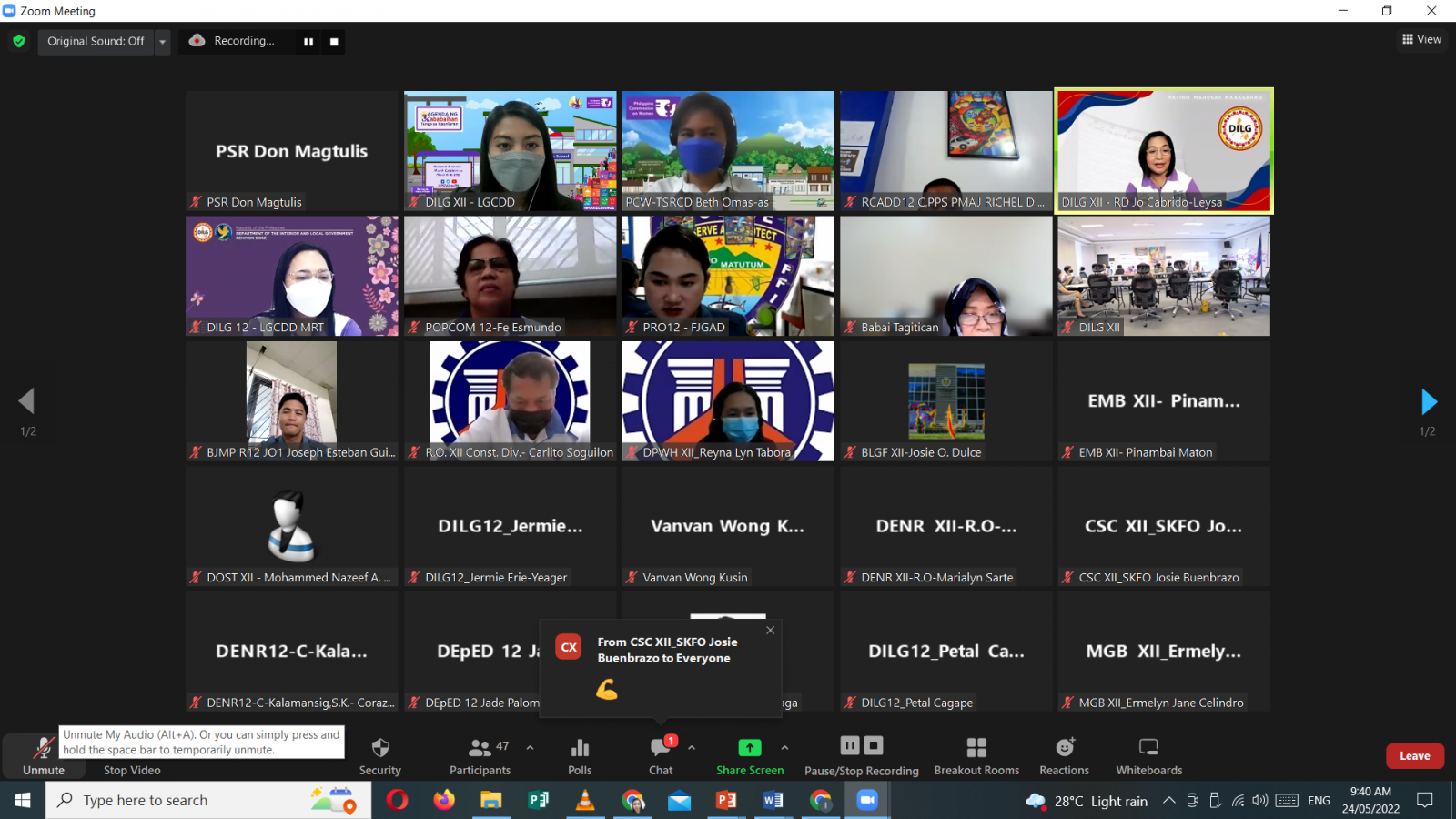Open File Explorer from taskbar
The height and width of the screenshot is (819, 1456).
point(491,800)
